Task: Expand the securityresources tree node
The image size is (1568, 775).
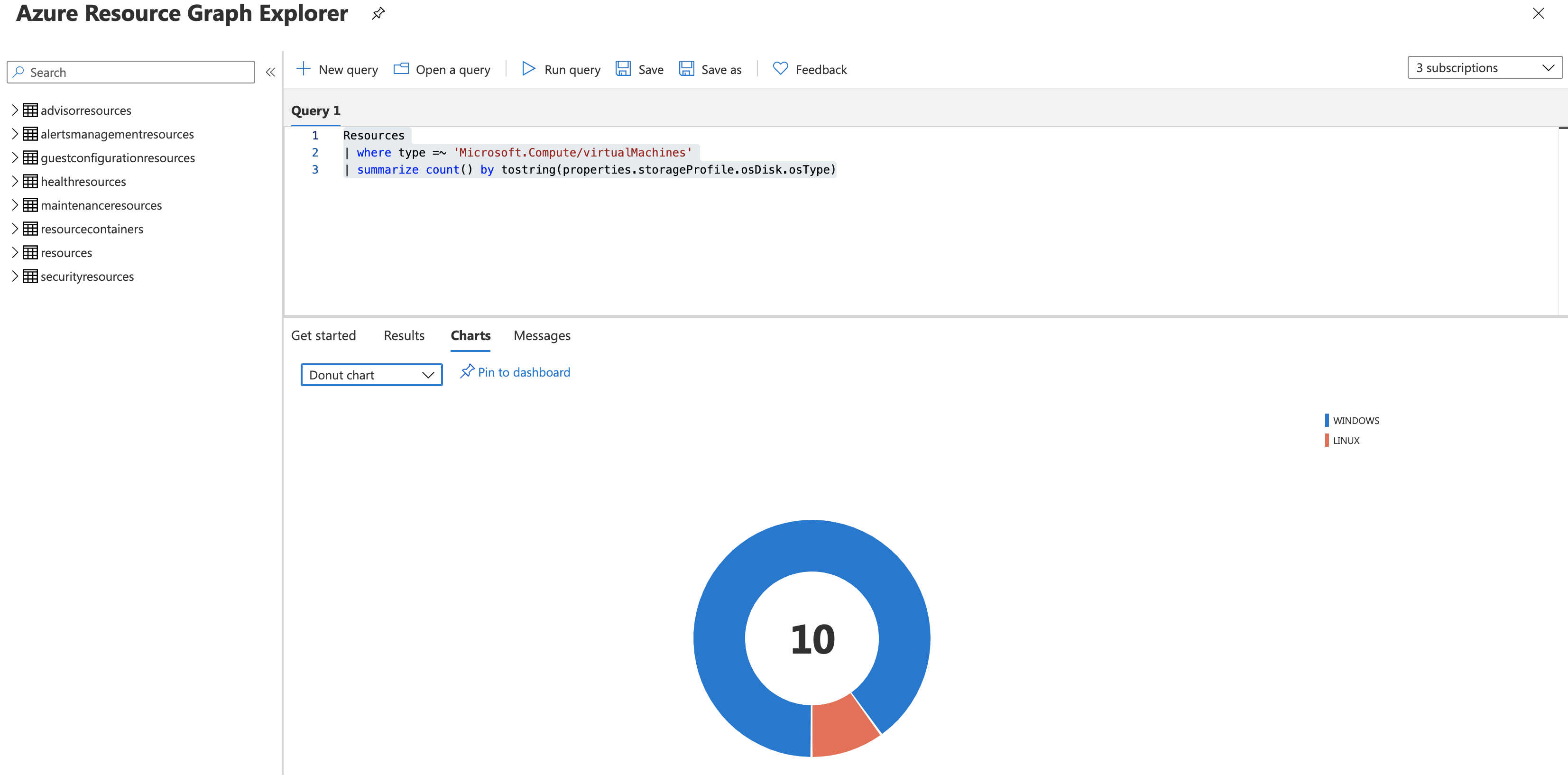Action: [x=15, y=277]
